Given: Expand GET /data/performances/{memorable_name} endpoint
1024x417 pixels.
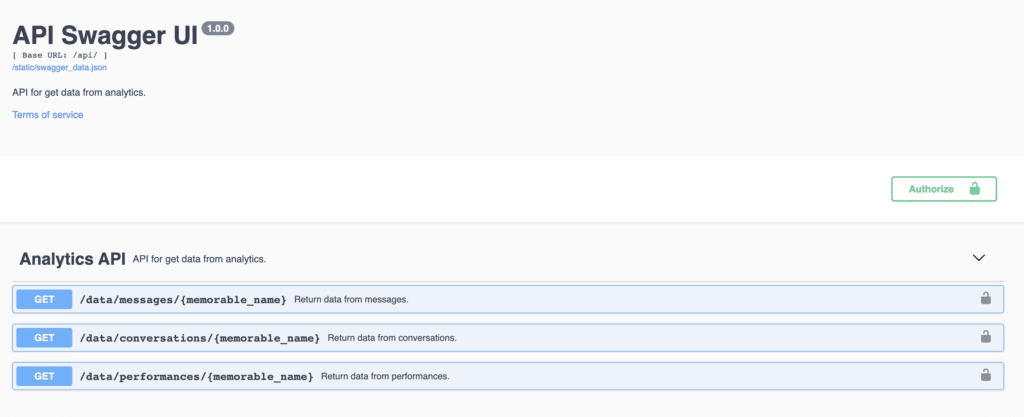Looking at the screenshot, I should point(508,376).
